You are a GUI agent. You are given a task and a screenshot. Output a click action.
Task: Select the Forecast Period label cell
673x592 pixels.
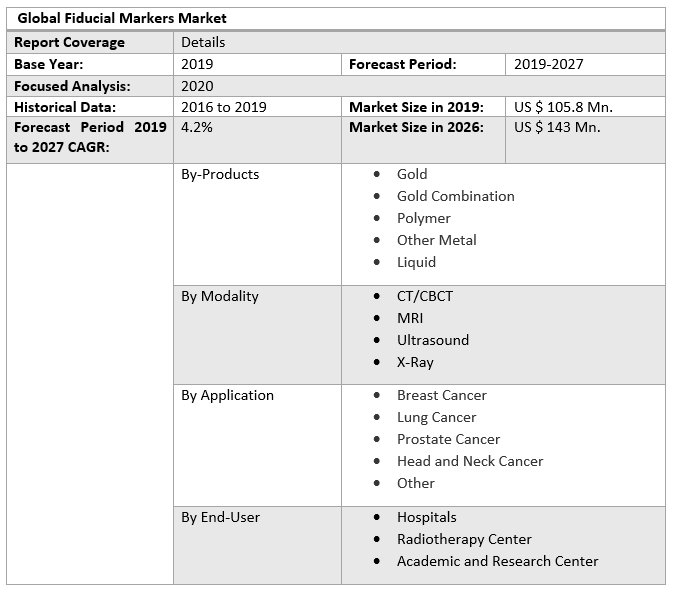click(403, 64)
